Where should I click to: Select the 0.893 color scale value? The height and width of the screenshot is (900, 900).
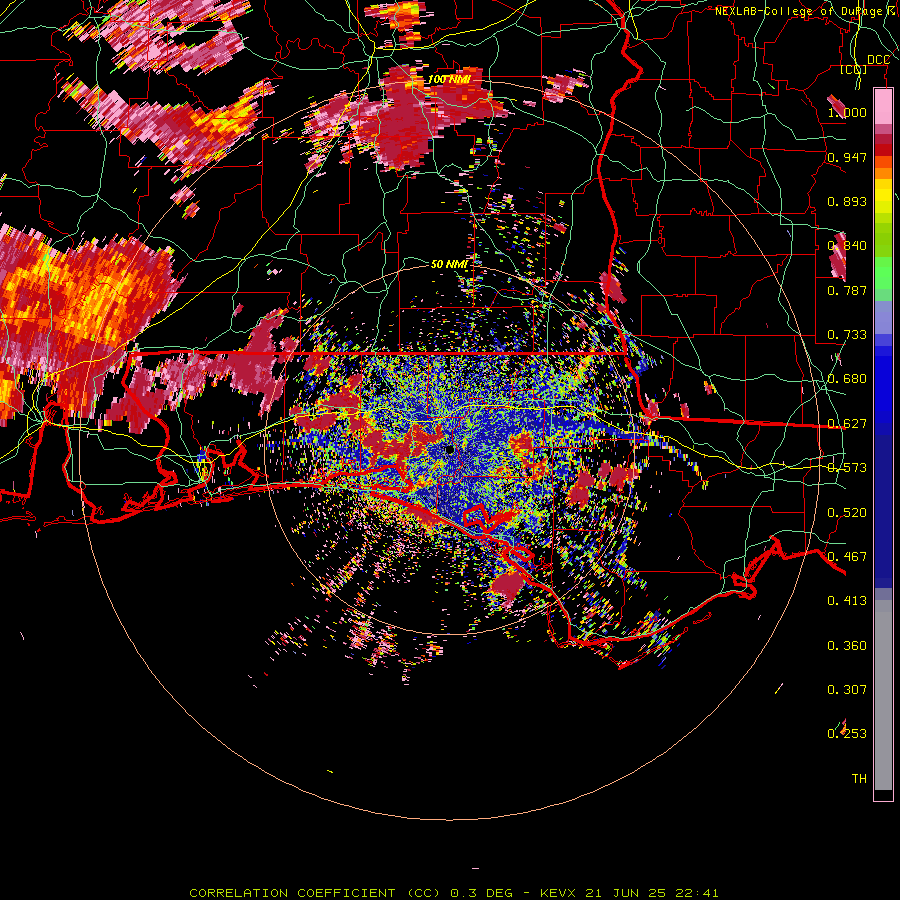pos(847,201)
